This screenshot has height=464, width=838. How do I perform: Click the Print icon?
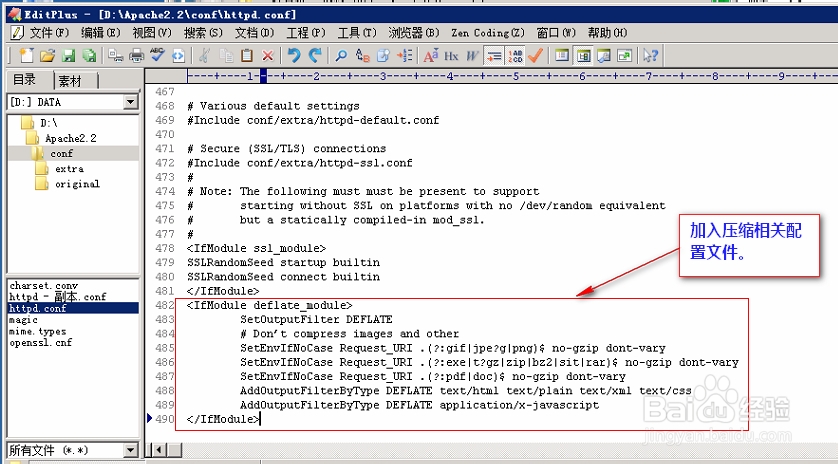tap(136, 56)
